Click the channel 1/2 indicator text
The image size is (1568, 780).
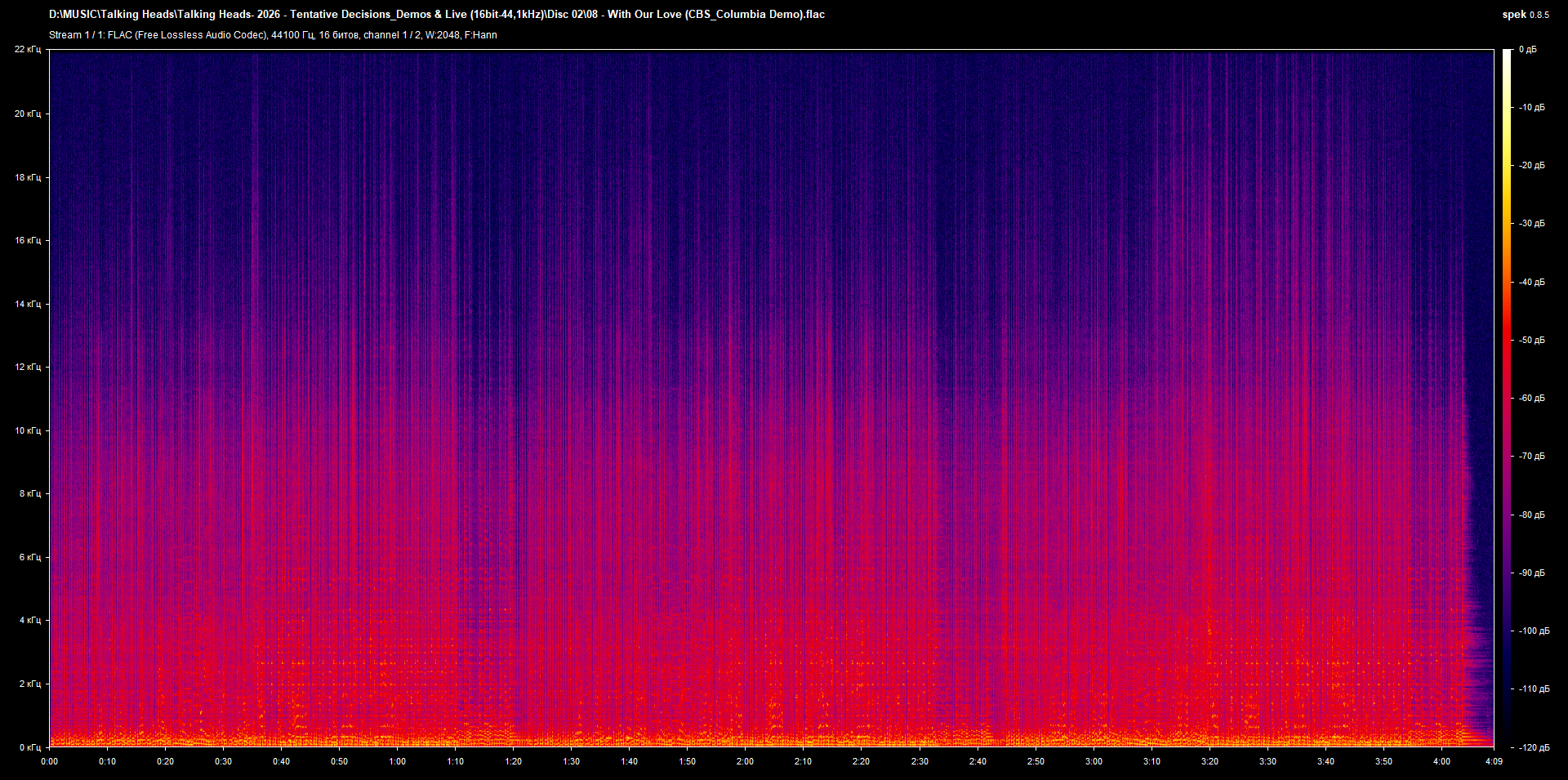coord(393,35)
